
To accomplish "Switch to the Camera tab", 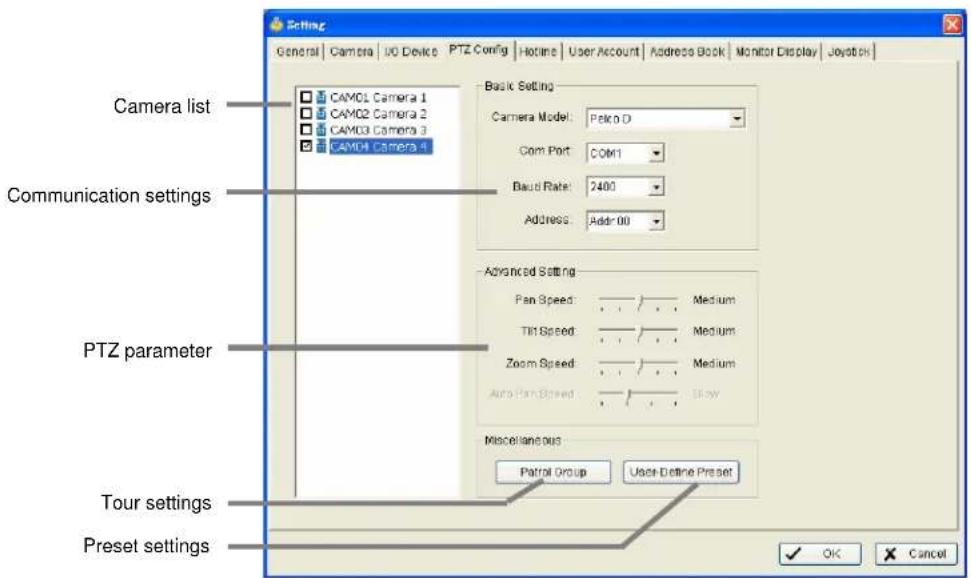I will point(351,51).
